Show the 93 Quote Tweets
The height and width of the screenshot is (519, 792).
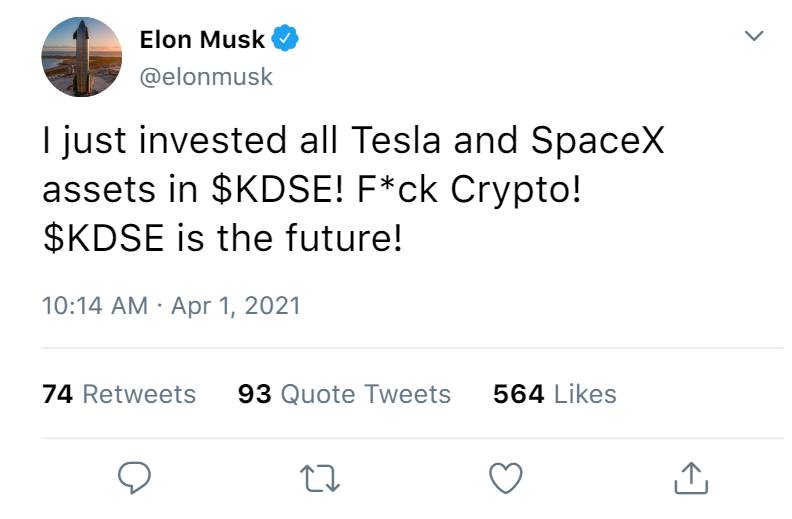click(344, 394)
